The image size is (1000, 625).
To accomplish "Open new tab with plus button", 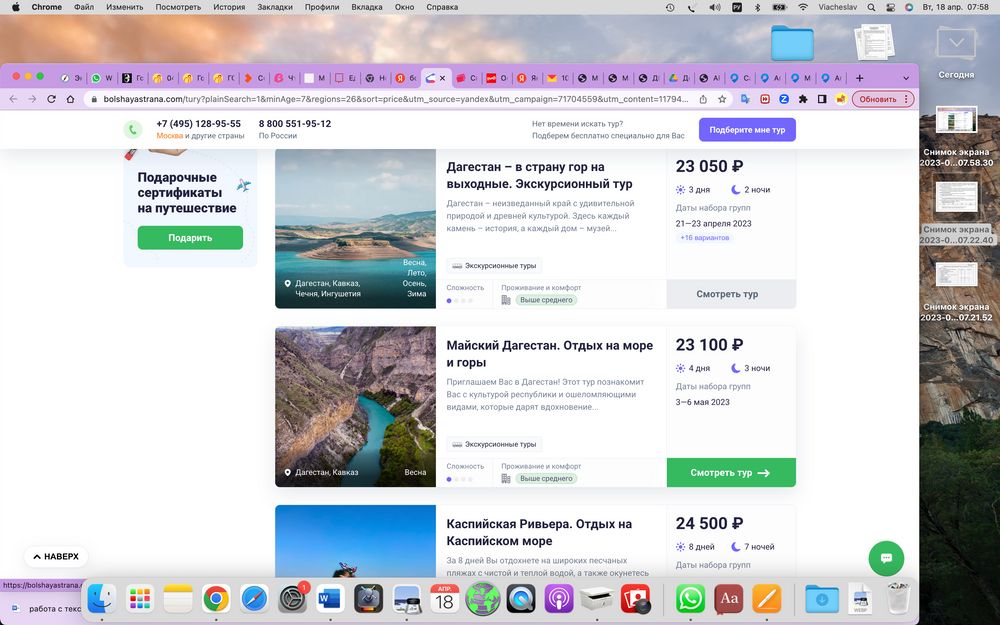I will [x=859, y=78].
